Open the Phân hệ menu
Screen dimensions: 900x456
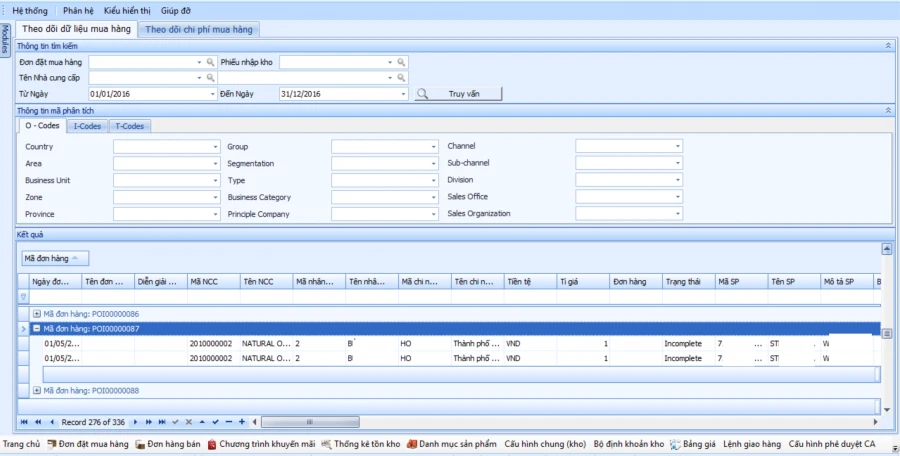click(78, 10)
